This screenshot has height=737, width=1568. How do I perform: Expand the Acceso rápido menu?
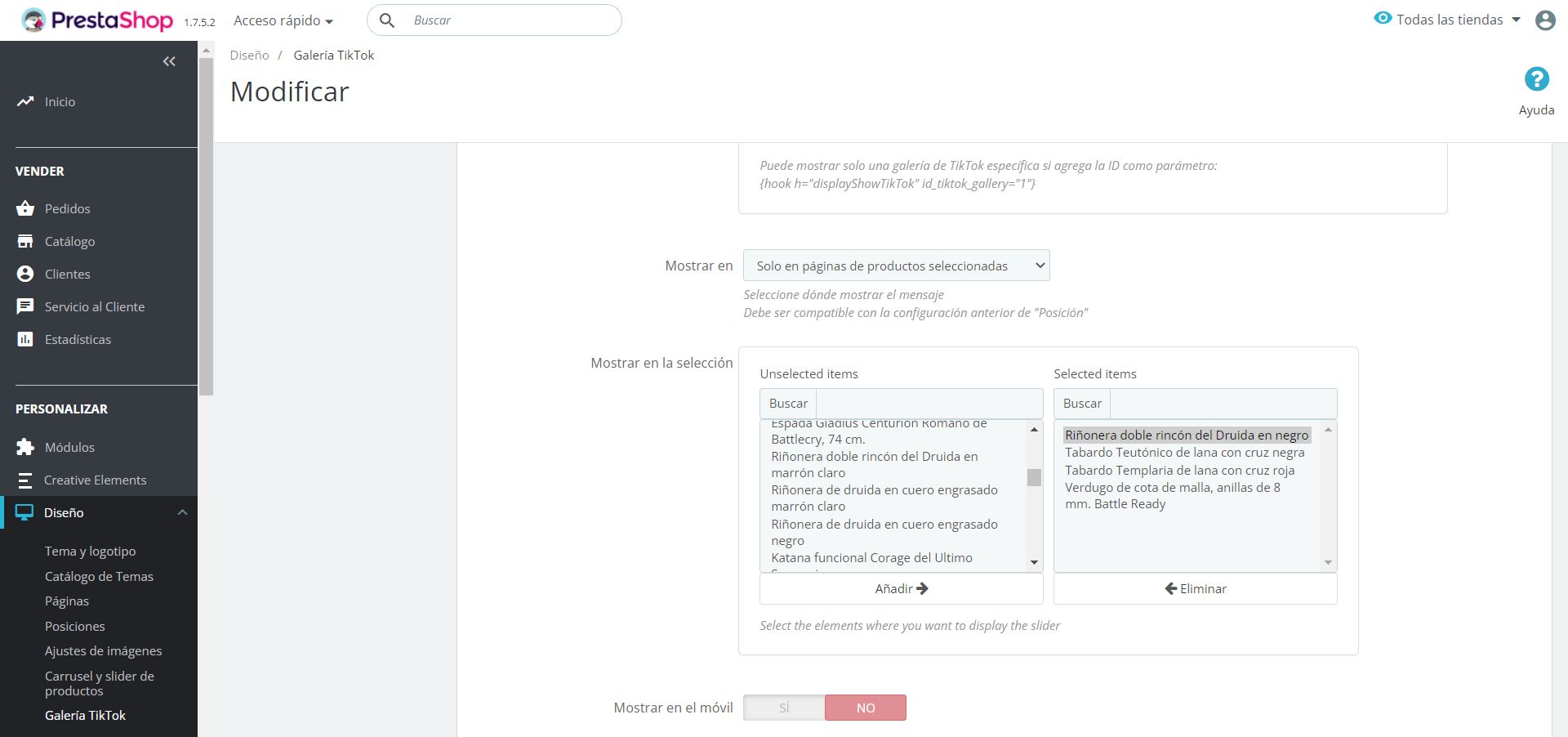[x=283, y=20]
